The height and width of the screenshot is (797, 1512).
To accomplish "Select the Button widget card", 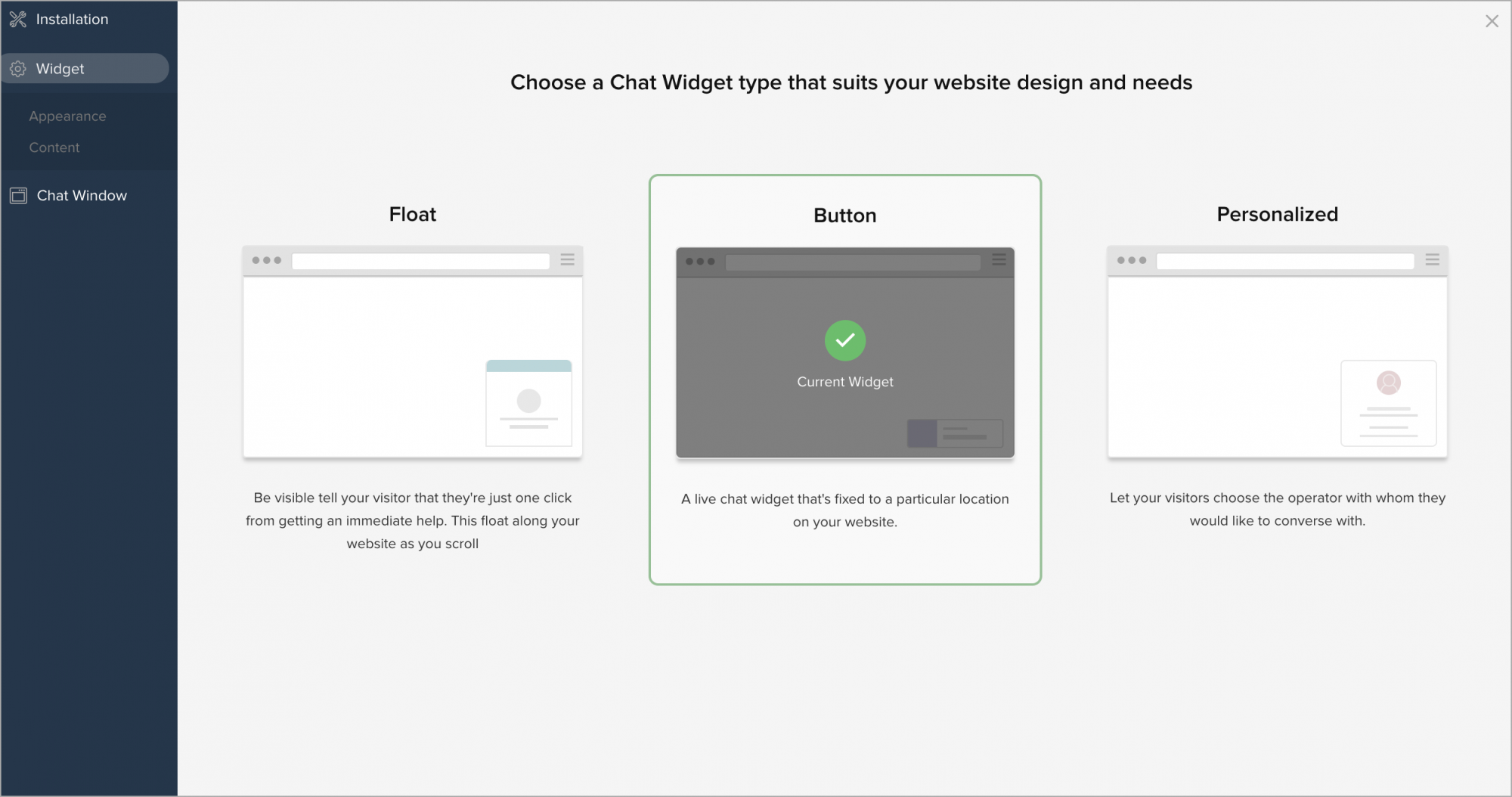I will tap(845, 380).
